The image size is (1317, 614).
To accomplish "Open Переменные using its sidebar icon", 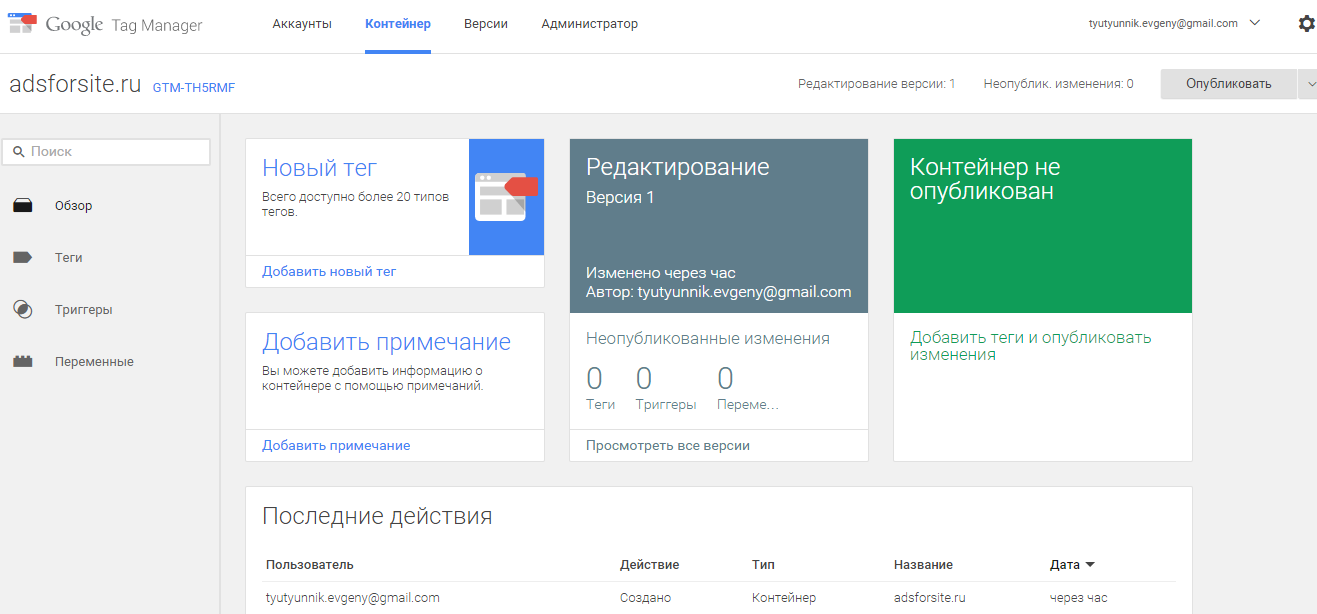I will pos(24,361).
